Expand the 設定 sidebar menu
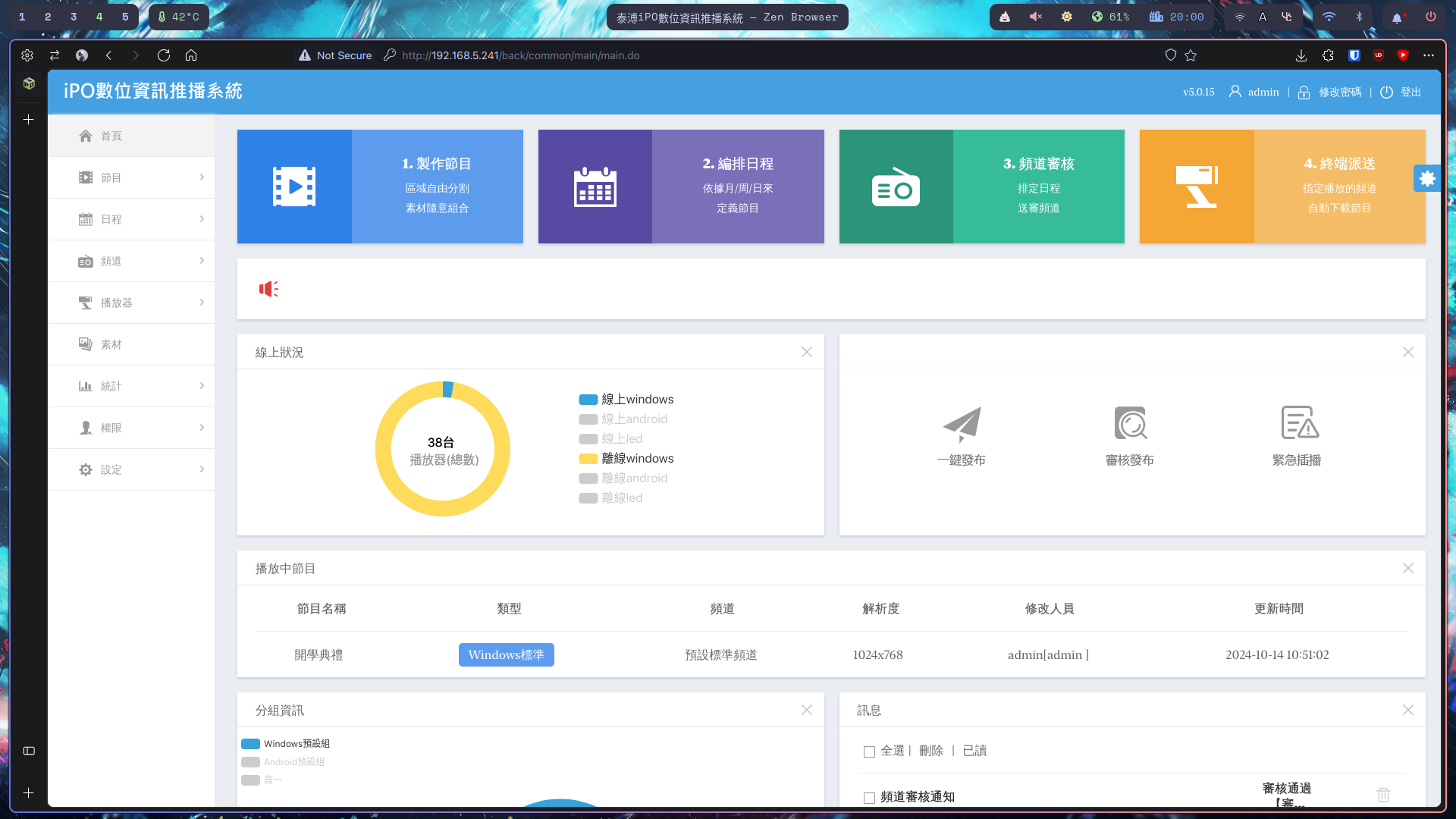 tap(131, 469)
